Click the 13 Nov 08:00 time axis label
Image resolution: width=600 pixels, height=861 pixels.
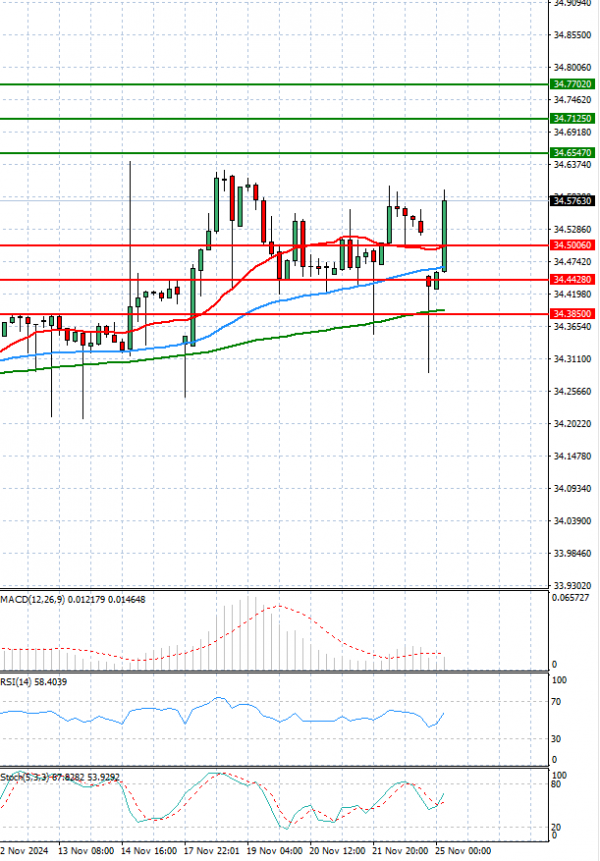[86, 851]
